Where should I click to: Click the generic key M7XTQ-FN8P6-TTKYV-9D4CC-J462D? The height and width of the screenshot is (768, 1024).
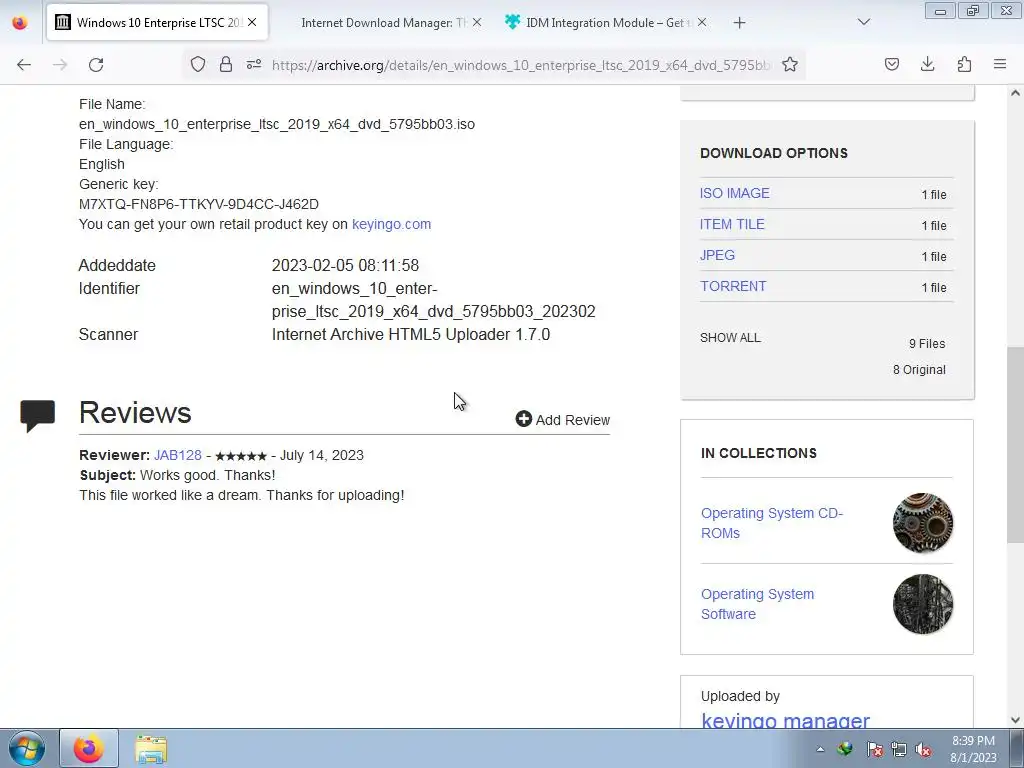point(199,204)
